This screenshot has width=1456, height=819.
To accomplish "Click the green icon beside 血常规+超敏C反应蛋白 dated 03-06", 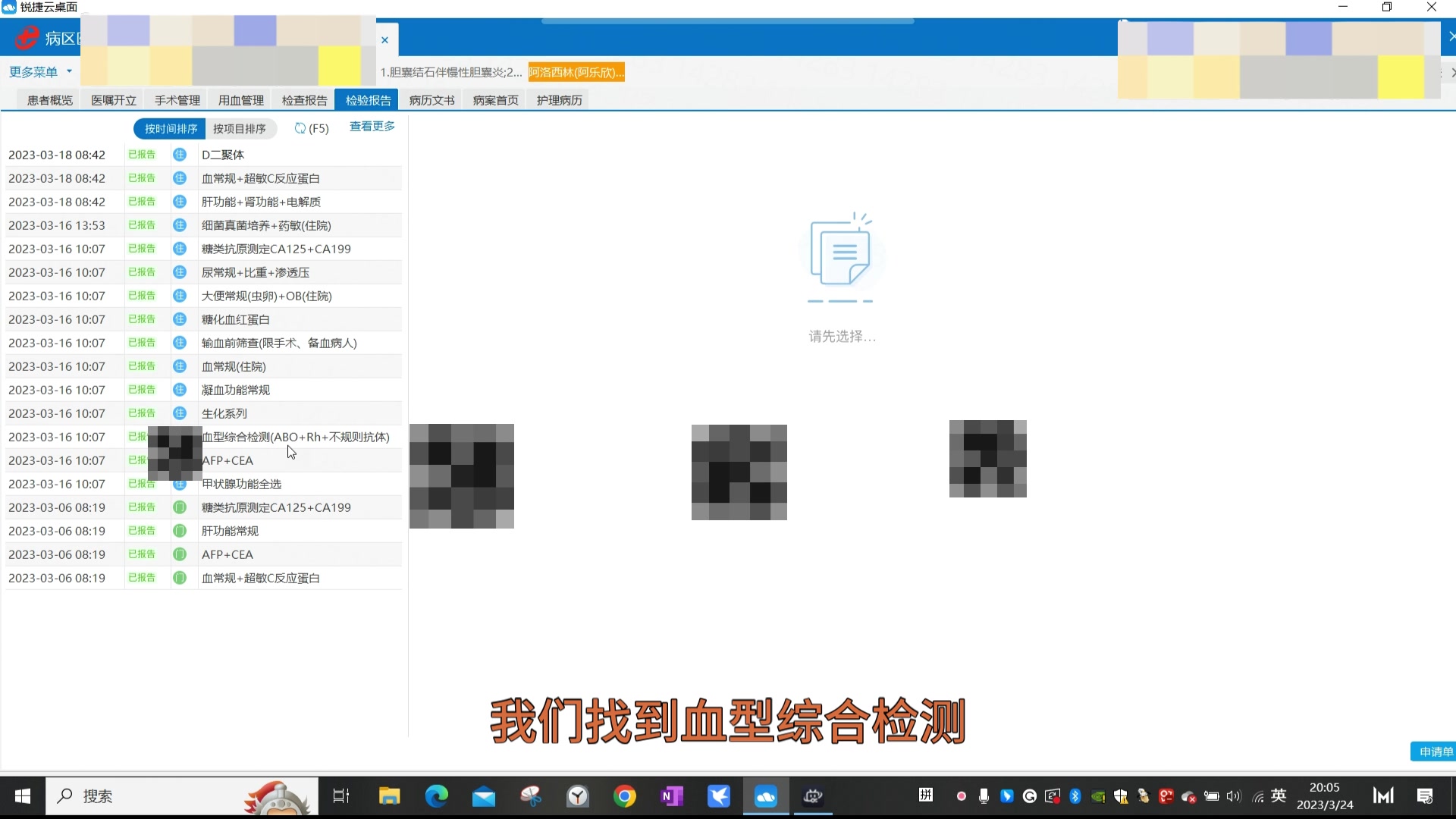I will coord(180,577).
